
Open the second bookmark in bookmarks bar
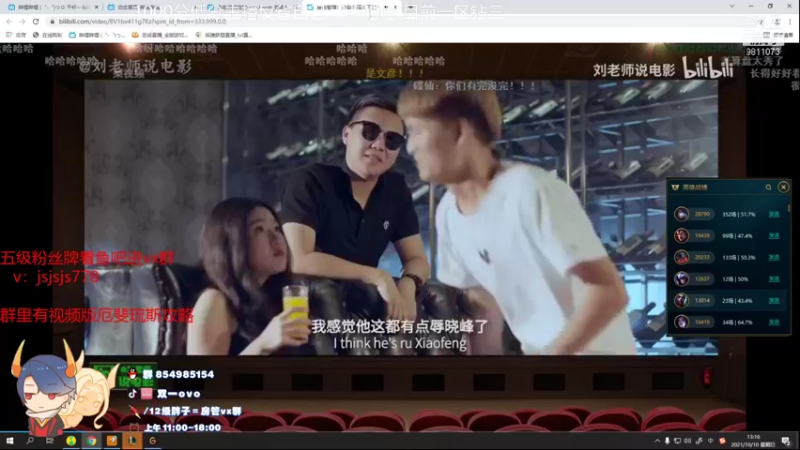click(47, 35)
